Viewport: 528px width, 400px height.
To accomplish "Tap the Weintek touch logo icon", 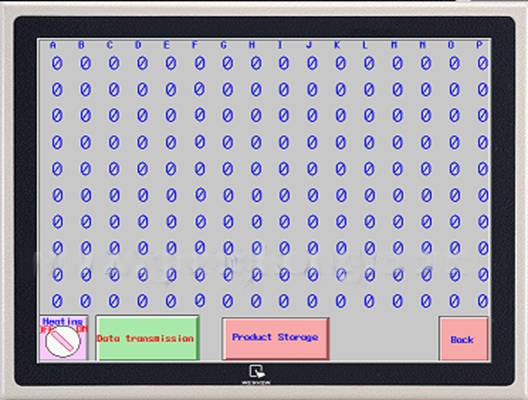I will (x=257, y=372).
